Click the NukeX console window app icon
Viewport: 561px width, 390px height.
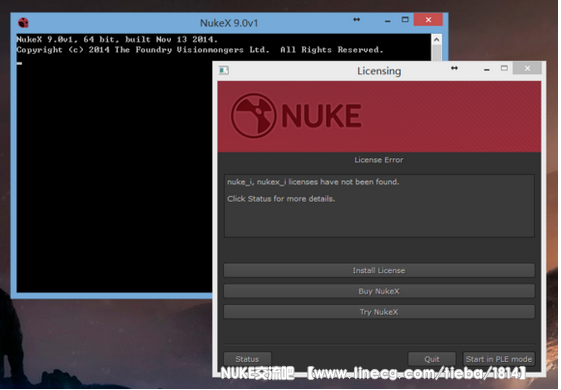pyautogui.click(x=24, y=23)
